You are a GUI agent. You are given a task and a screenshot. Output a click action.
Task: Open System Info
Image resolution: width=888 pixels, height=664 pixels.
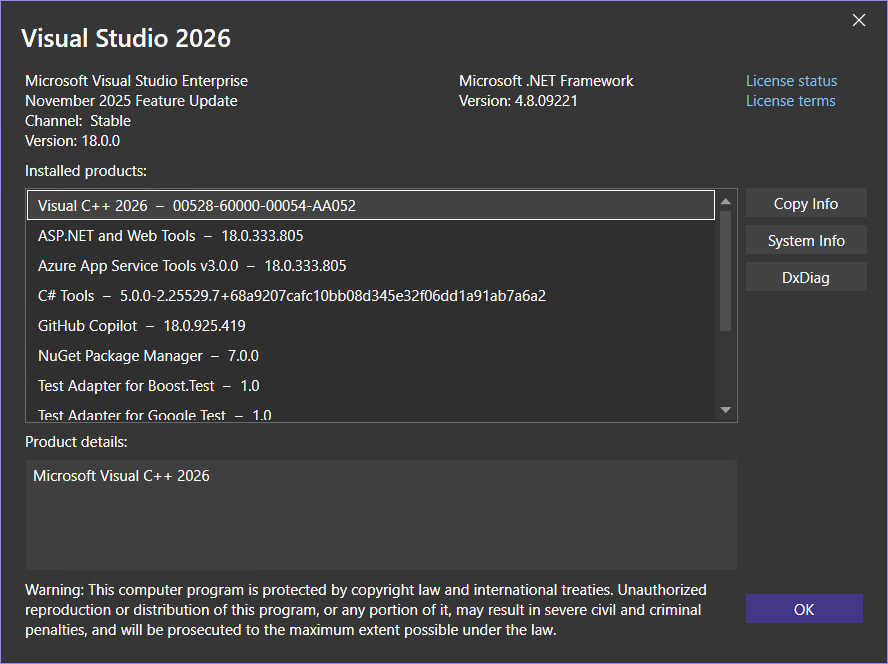(x=806, y=240)
